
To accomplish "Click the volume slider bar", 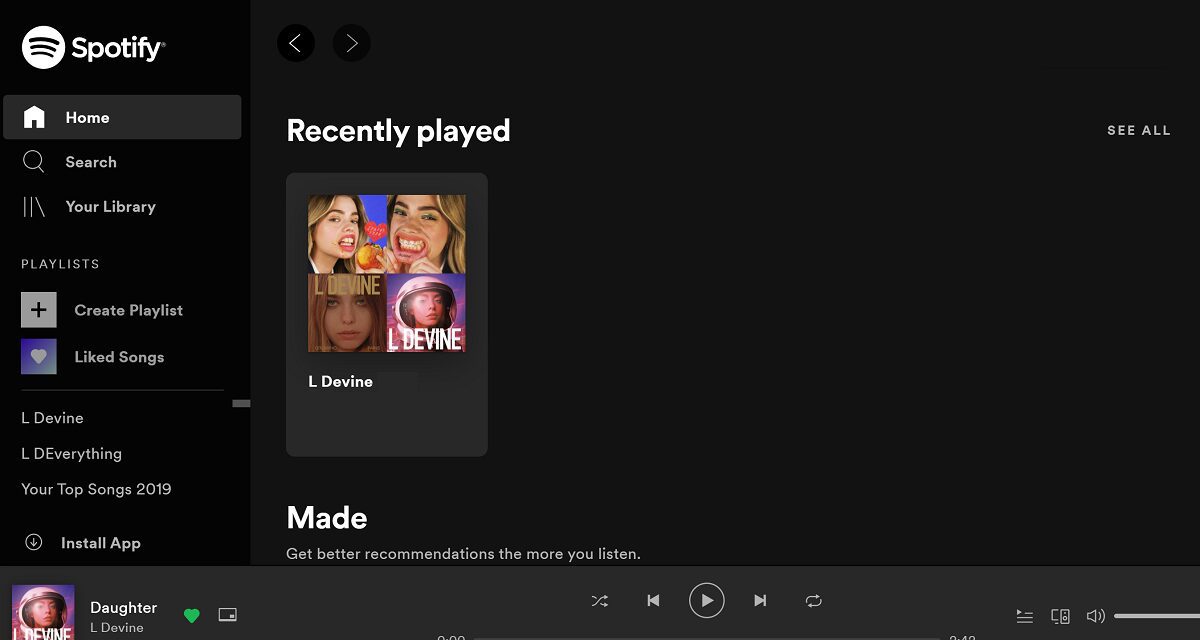I will pos(1157,616).
